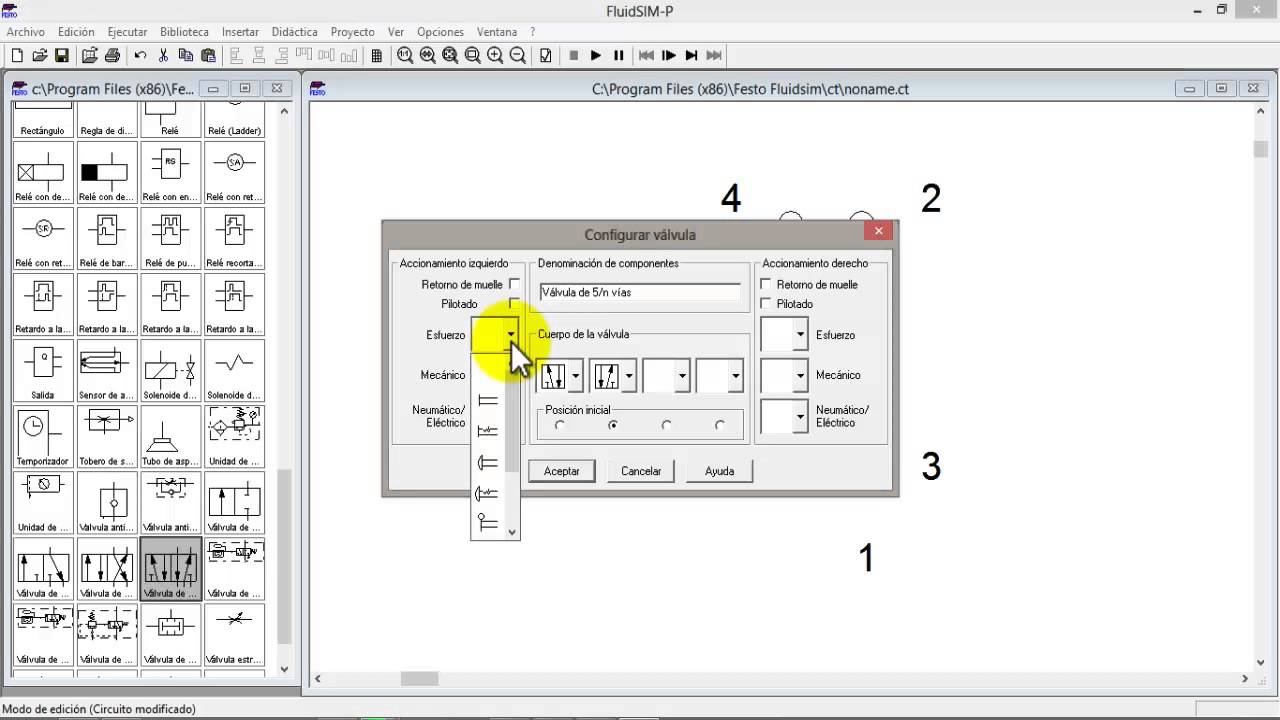1280x720 pixels.
Task: Select the Temporizador component in library
Action: point(43,437)
